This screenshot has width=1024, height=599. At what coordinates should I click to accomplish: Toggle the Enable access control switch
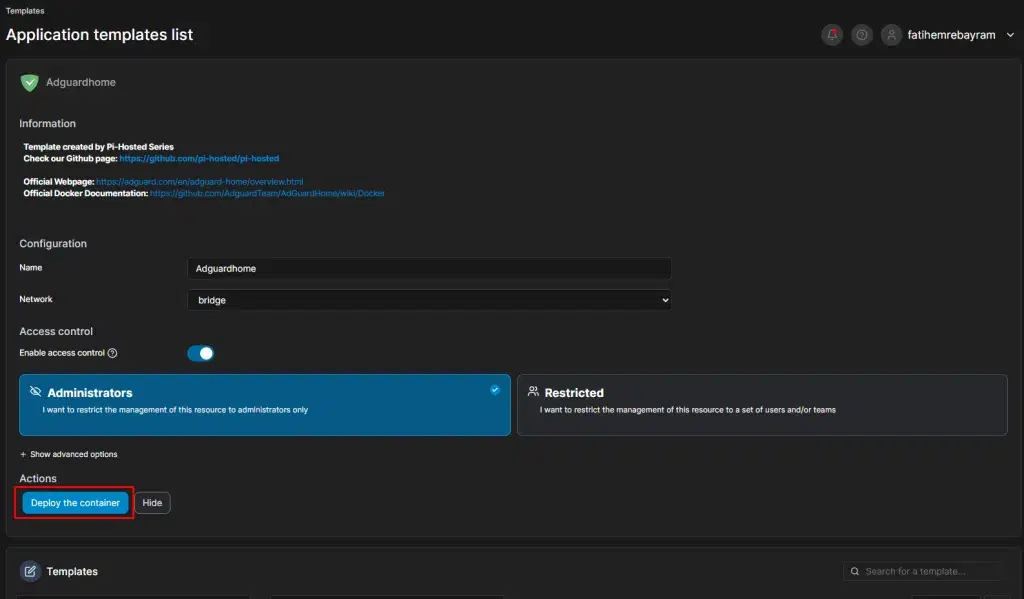[x=200, y=353]
